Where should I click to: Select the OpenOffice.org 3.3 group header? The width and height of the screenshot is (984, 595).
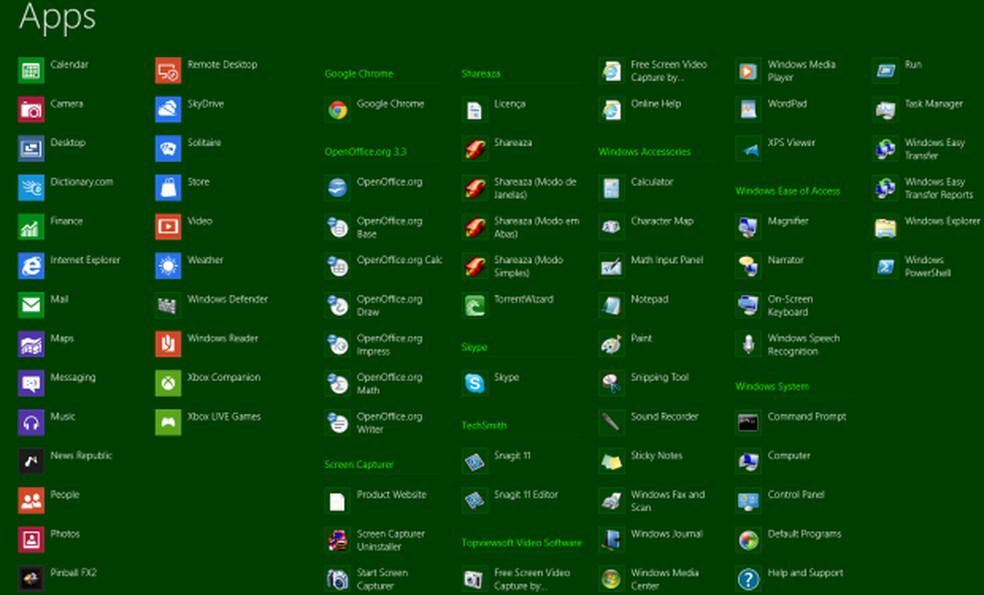tap(365, 152)
